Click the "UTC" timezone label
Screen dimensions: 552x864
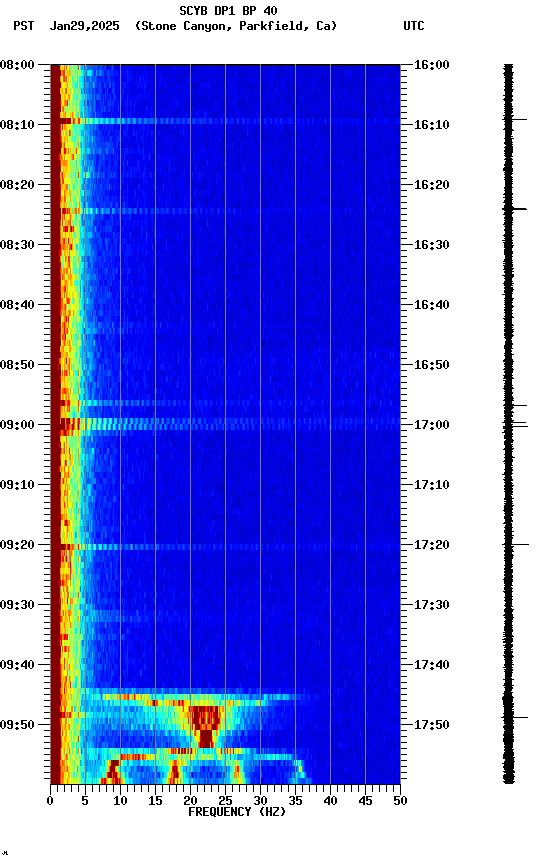[x=414, y=26]
